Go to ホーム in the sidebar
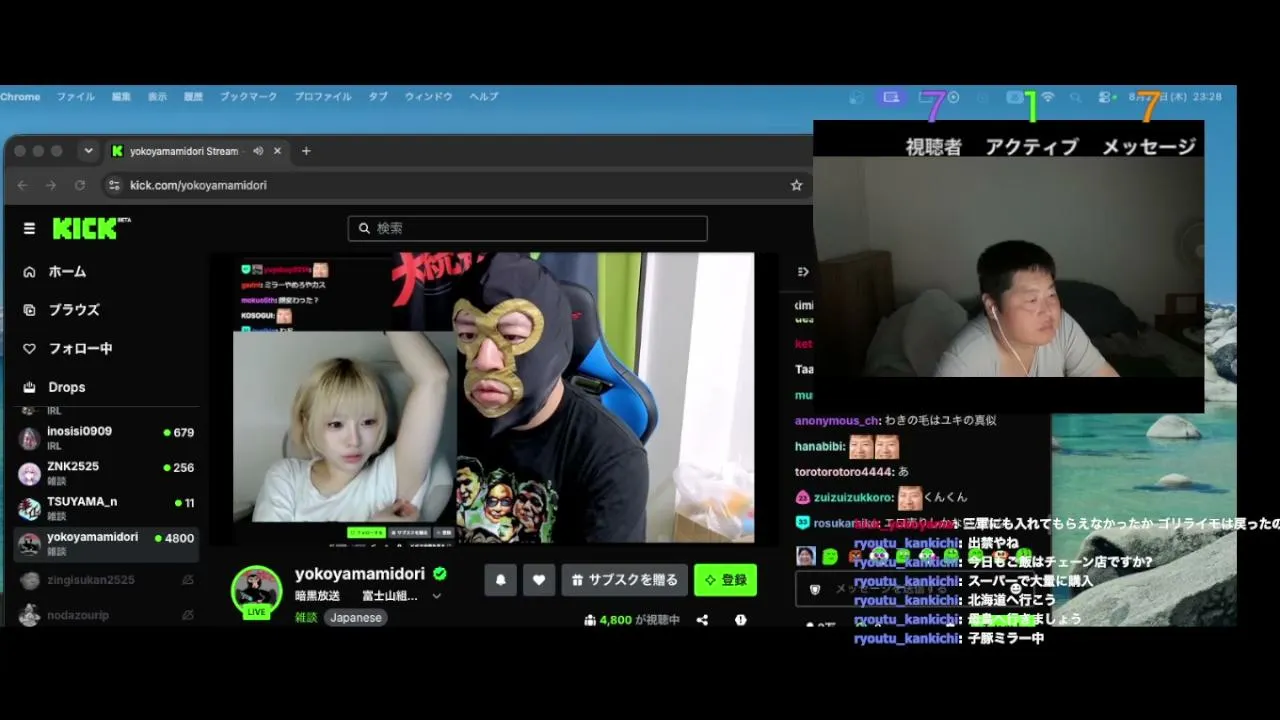1280x720 pixels. [67, 272]
